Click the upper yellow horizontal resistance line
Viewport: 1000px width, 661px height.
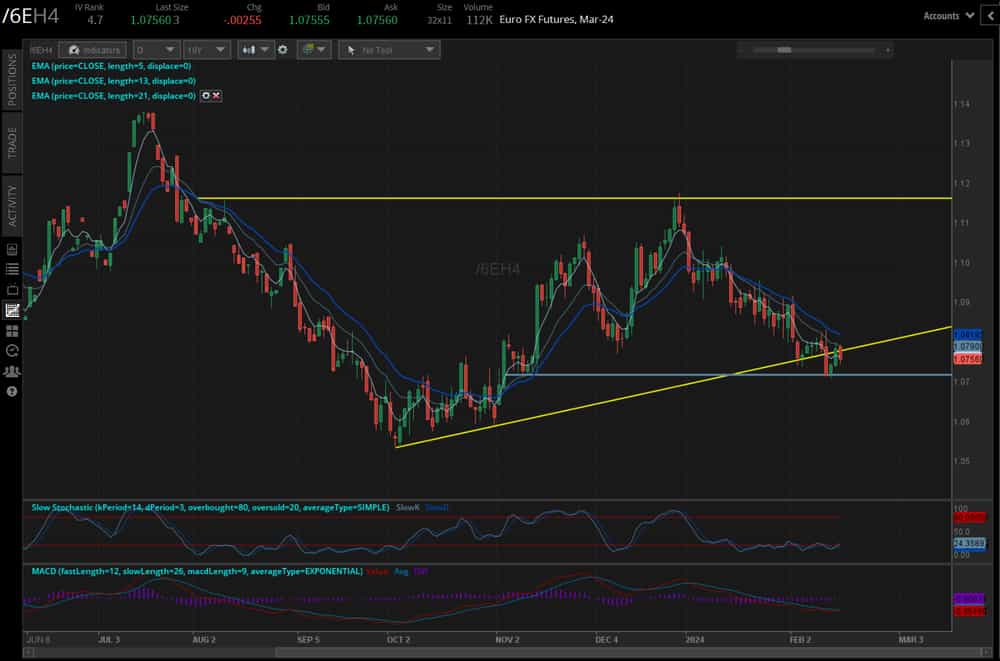(x=574, y=198)
